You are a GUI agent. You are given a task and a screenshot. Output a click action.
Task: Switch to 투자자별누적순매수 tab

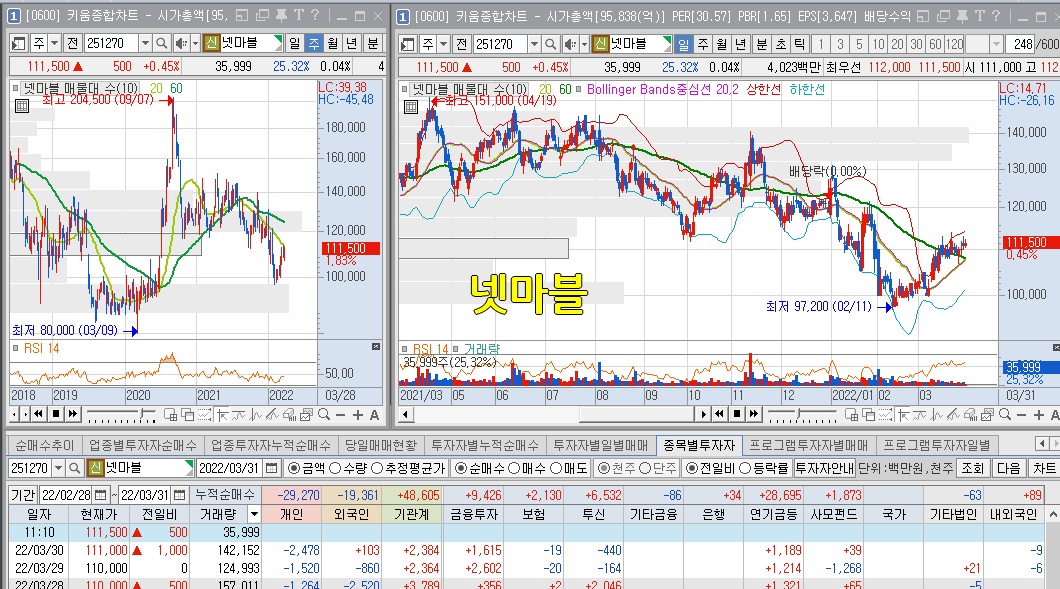point(485,446)
